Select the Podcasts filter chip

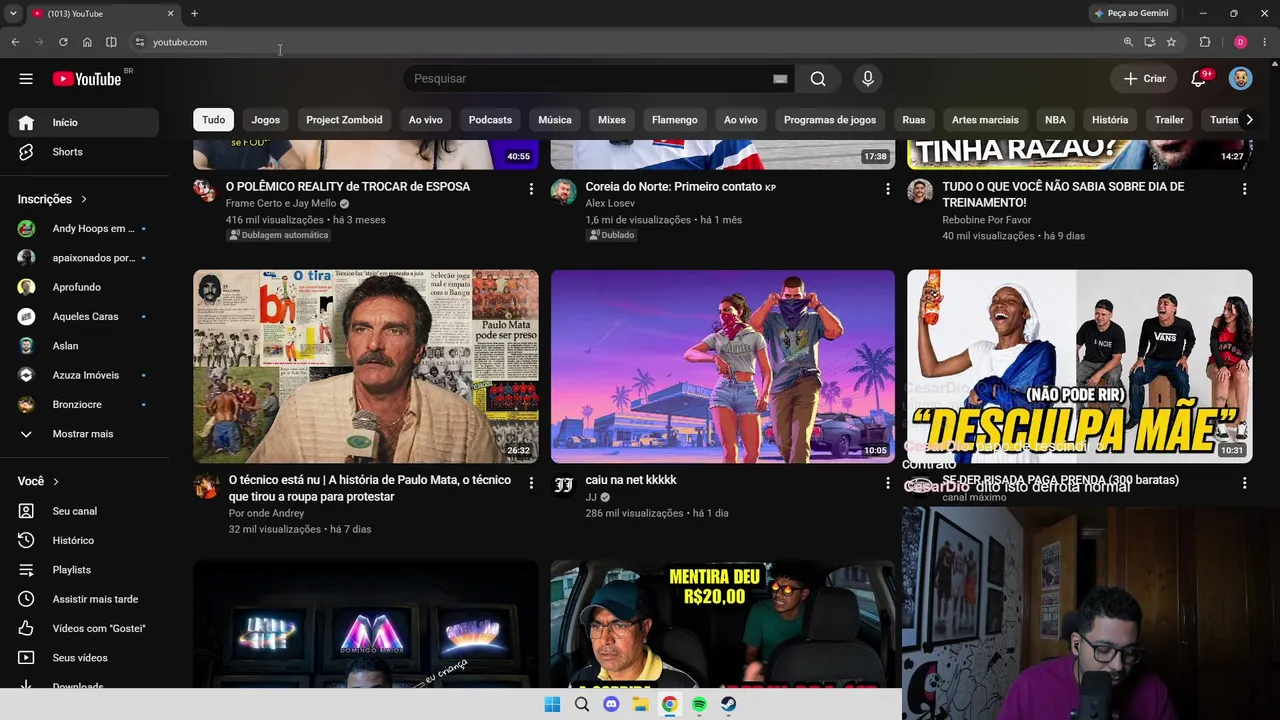click(x=490, y=120)
